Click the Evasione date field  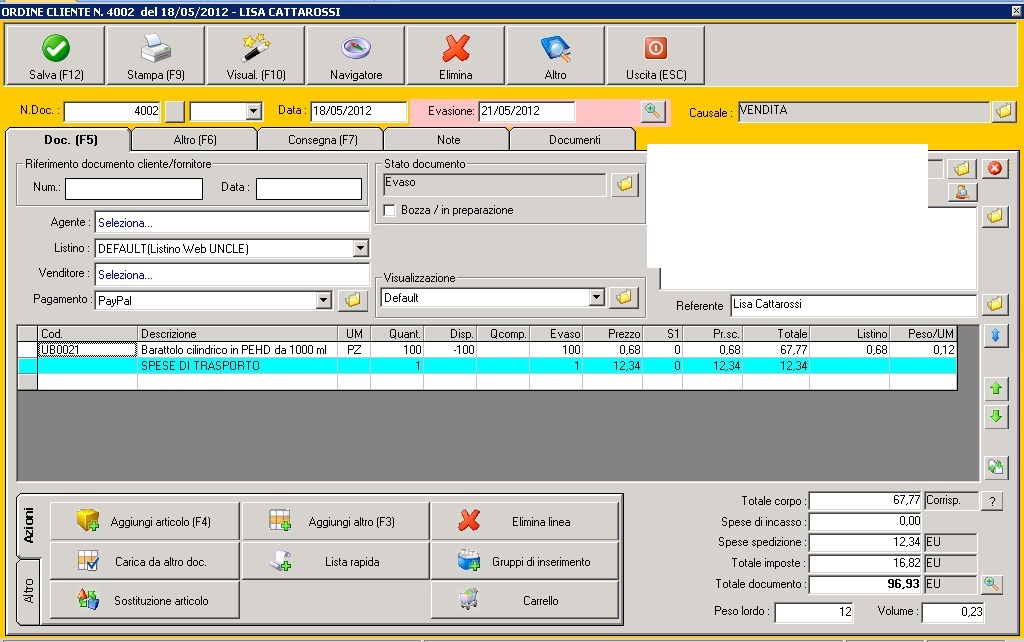tap(526, 111)
